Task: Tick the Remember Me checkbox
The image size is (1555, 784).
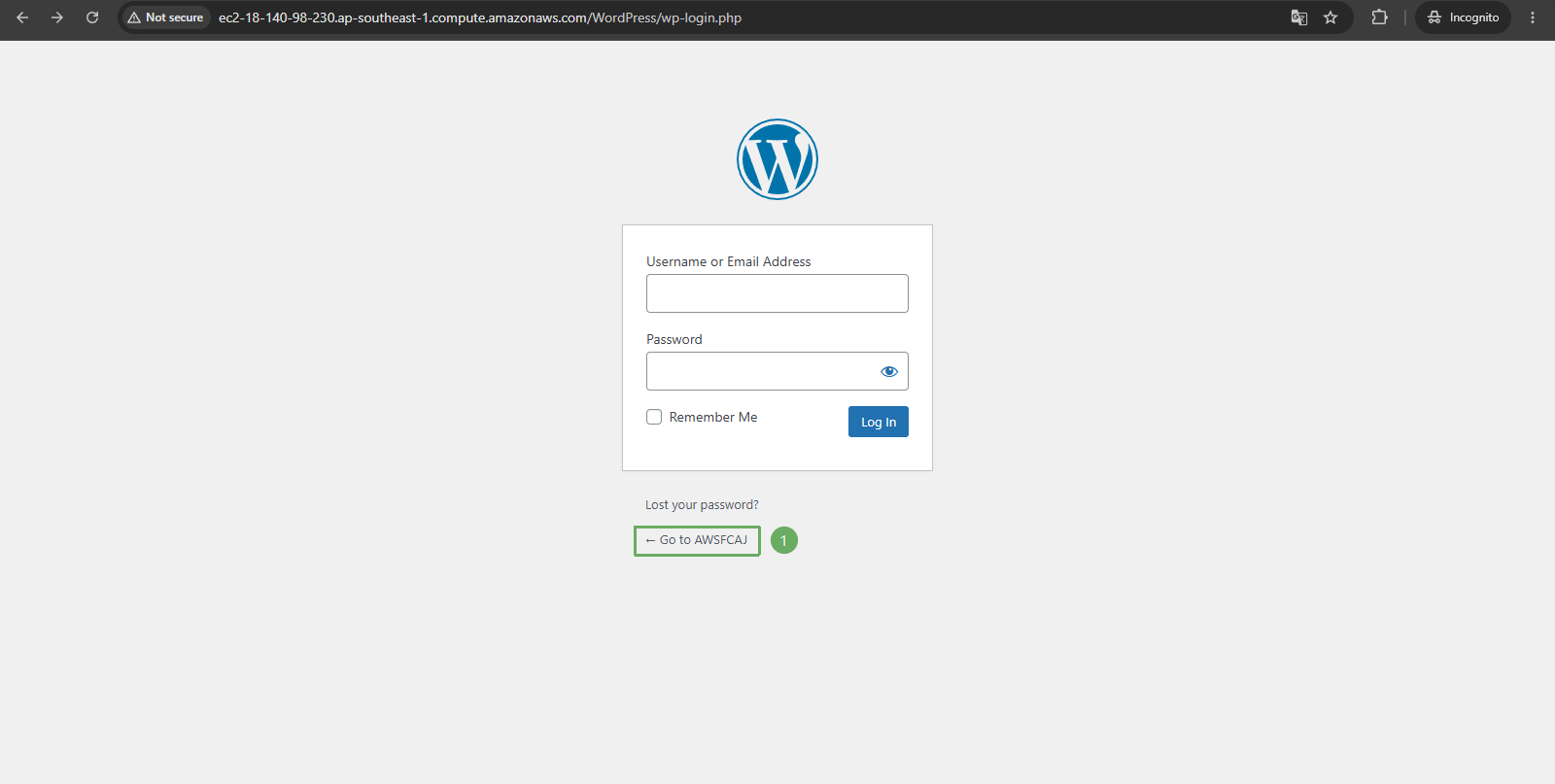Action: point(654,417)
